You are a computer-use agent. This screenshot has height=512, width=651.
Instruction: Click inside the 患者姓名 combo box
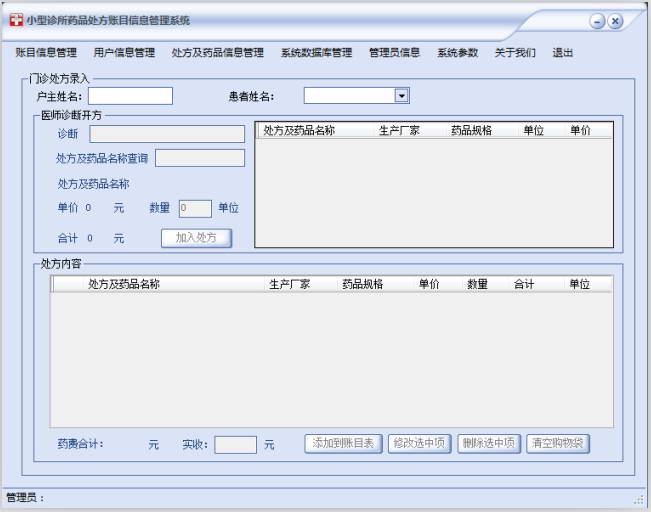pos(350,96)
